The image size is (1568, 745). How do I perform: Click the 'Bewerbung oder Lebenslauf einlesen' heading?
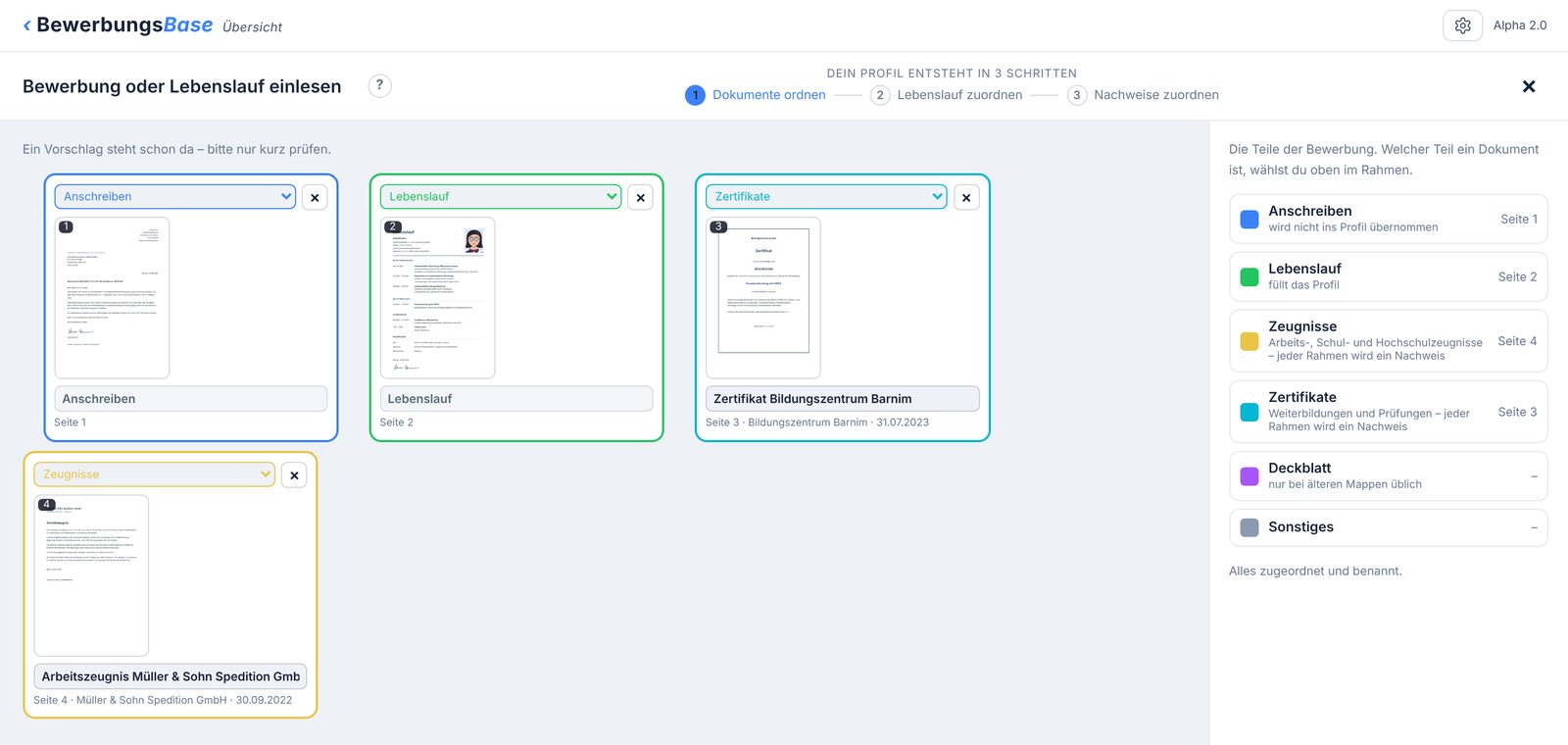click(x=182, y=86)
